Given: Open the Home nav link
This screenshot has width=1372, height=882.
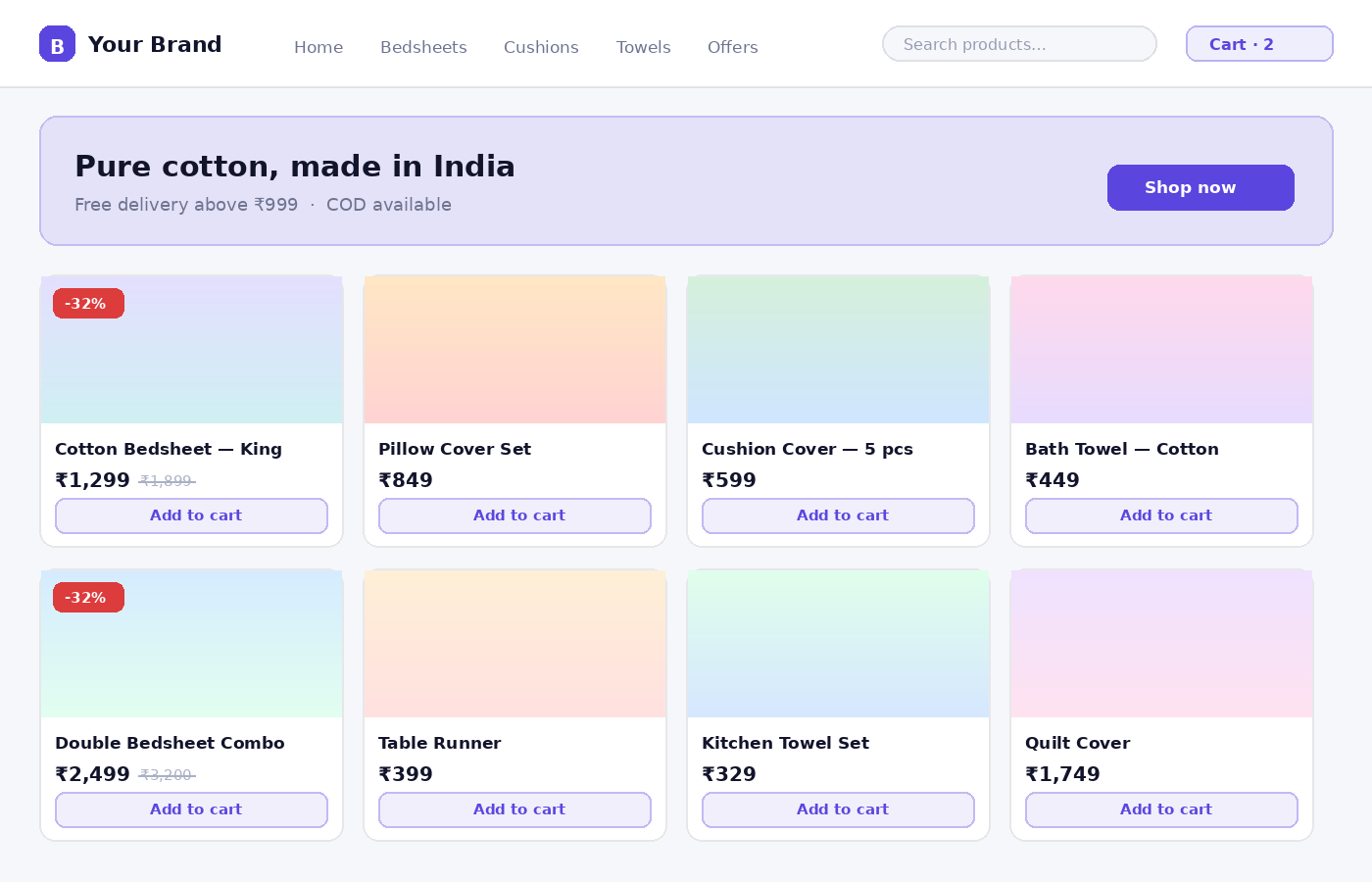Looking at the screenshot, I should click(x=318, y=47).
